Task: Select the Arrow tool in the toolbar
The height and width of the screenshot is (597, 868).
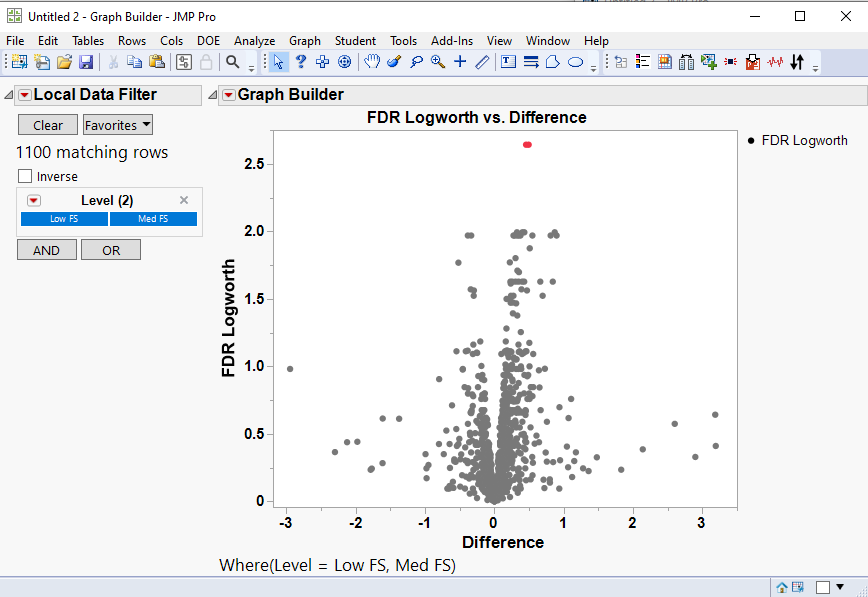Action: tap(278, 62)
